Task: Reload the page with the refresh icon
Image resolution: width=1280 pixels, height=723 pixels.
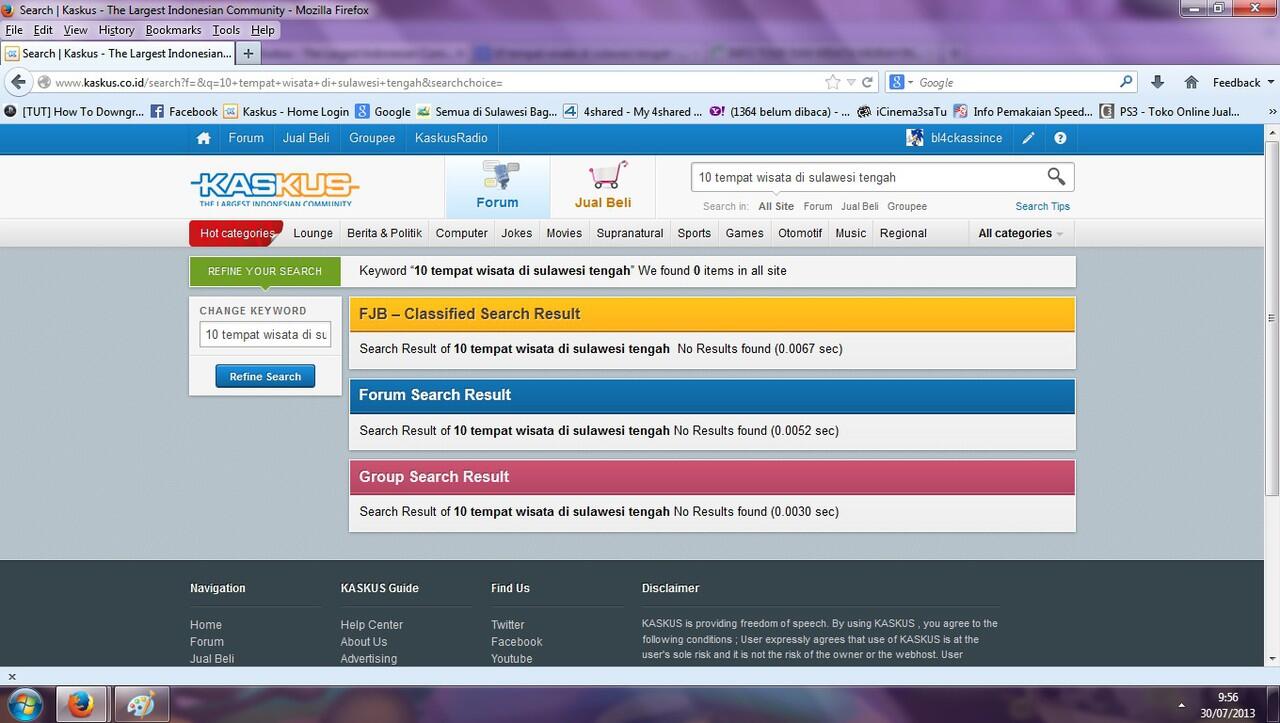Action: (x=867, y=82)
